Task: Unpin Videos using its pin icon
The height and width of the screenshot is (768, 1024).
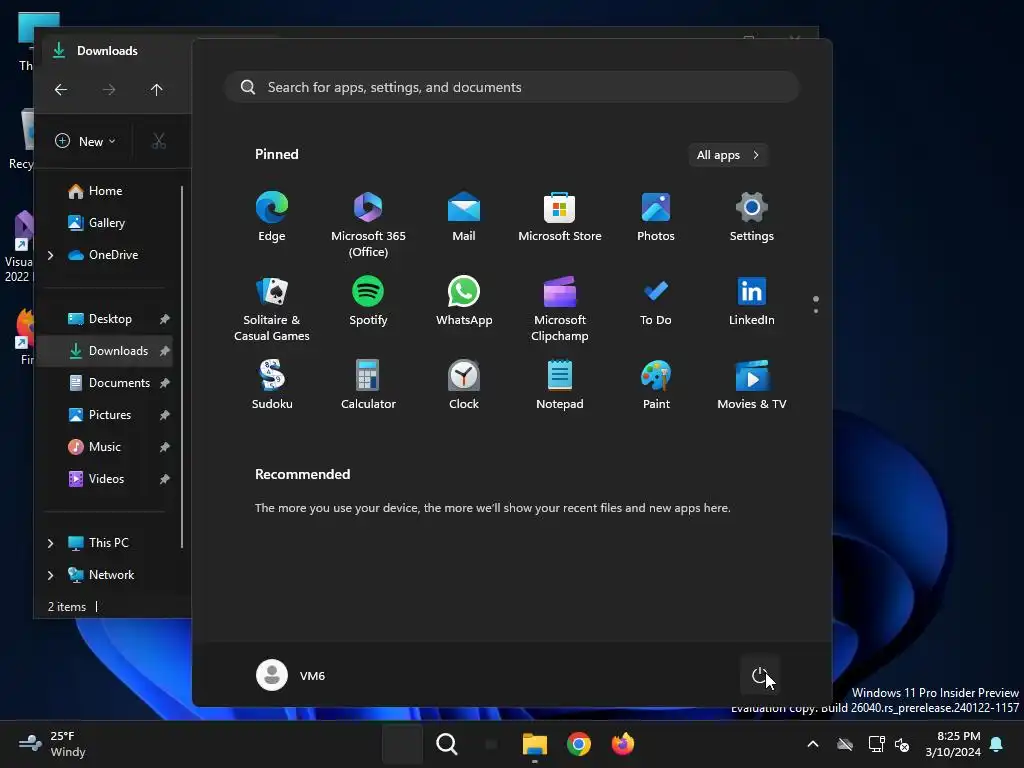Action: pyautogui.click(x=165, y=479)
